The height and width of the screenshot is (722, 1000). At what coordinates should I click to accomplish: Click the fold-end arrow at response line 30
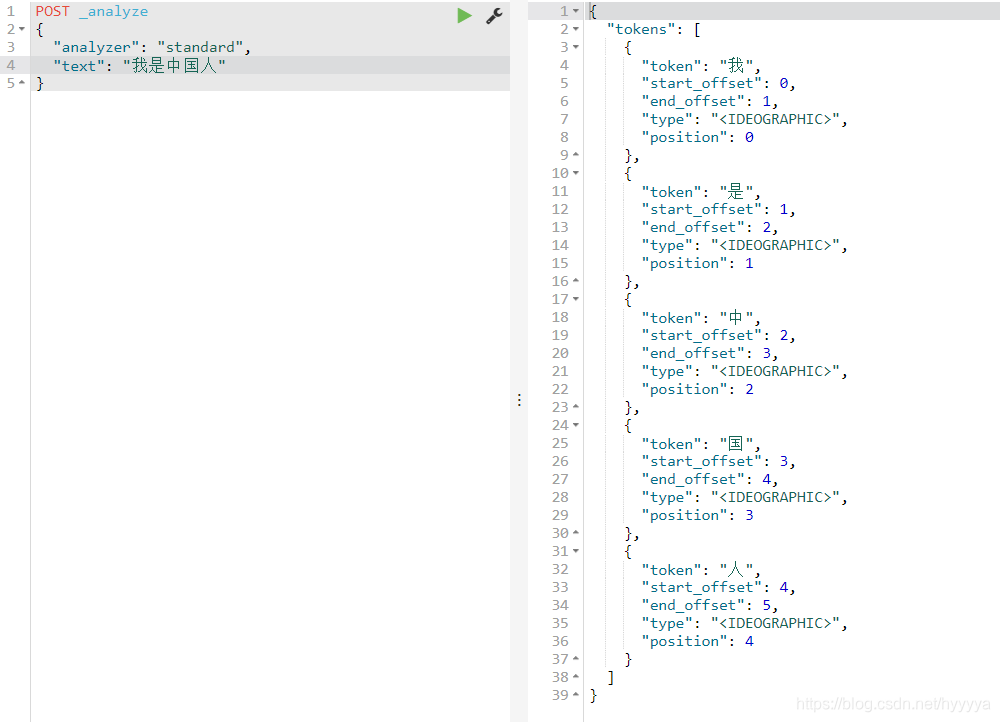click(576, 533)
